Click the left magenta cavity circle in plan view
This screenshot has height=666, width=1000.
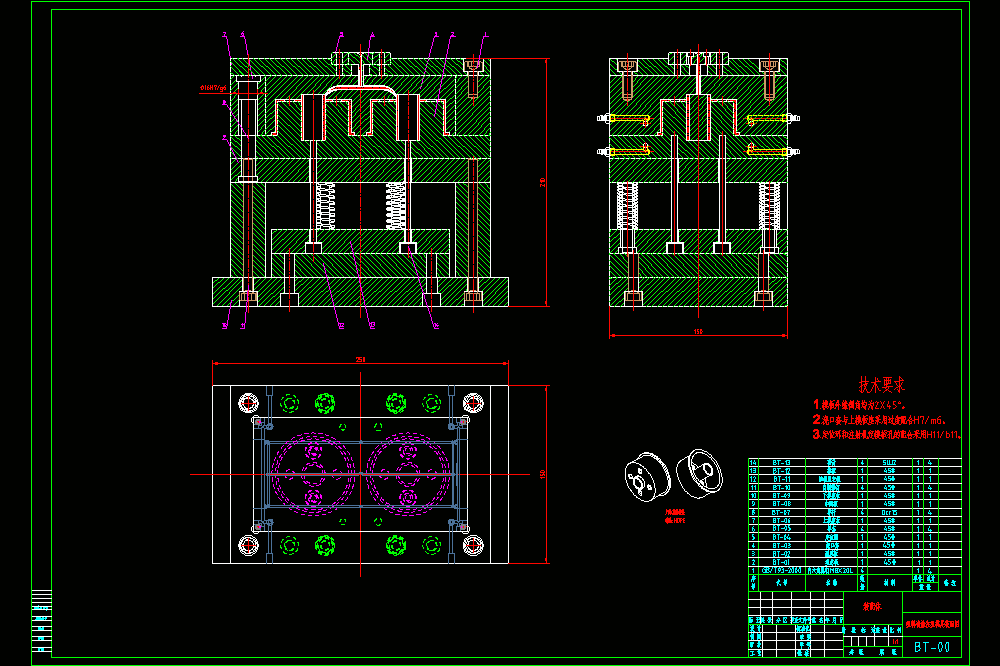[x=313, y=474]
